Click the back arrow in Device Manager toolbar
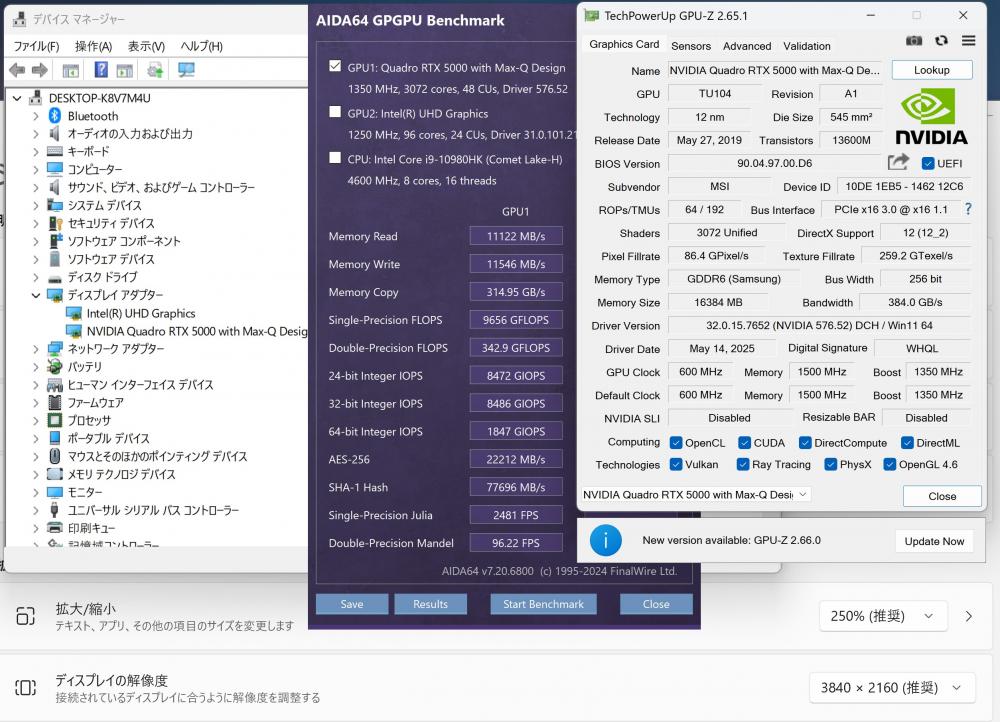Image resolution: width=1000 pixels, height=722 pixels. 17,70
